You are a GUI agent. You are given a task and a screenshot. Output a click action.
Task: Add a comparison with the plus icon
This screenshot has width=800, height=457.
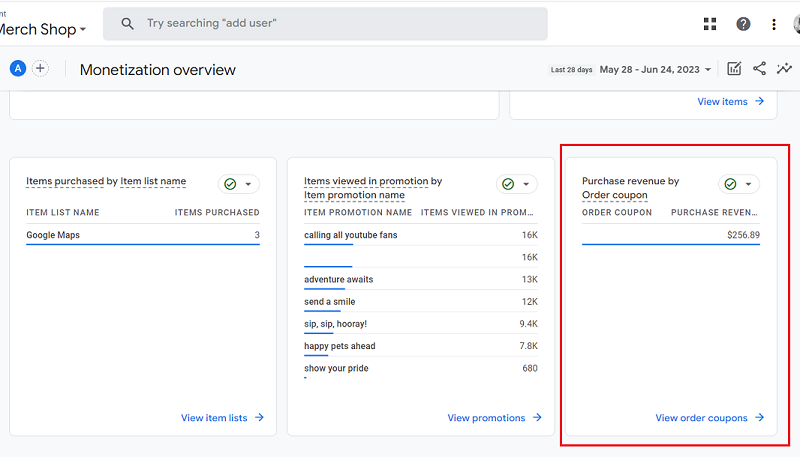[40, 68]
